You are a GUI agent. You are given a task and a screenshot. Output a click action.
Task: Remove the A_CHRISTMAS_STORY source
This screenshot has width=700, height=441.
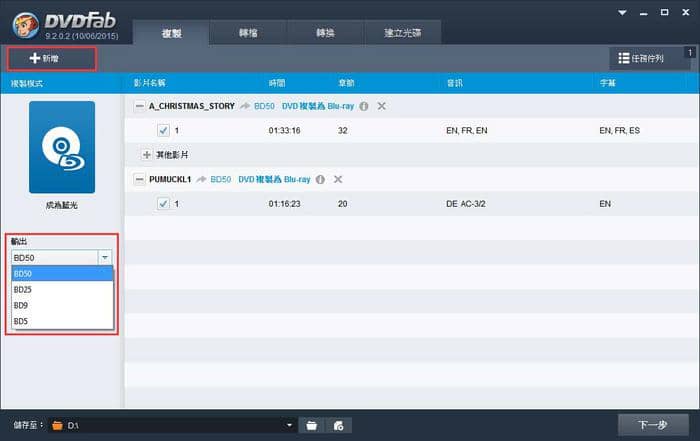(x=382, y=106)
